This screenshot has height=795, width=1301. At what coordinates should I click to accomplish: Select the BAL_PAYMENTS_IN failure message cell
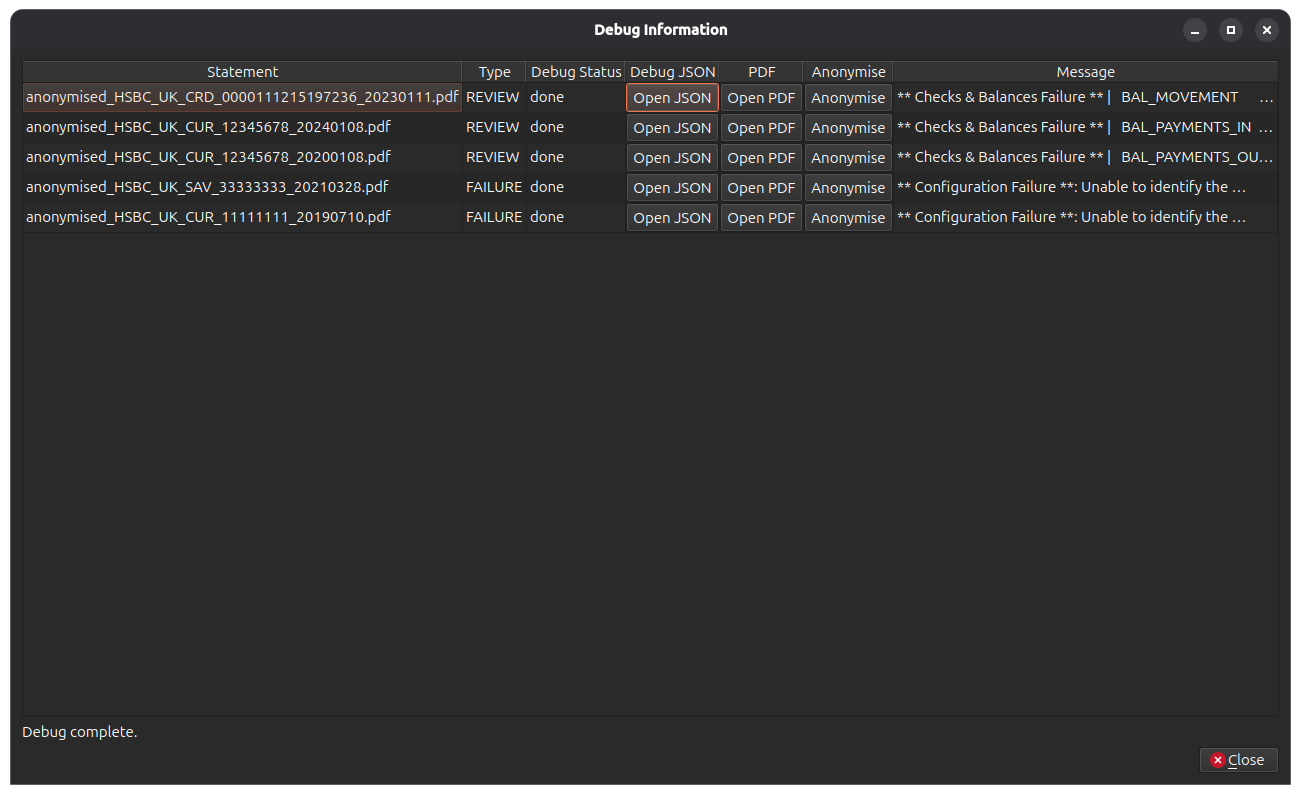pyautogui.click(x=1085, y=127)
